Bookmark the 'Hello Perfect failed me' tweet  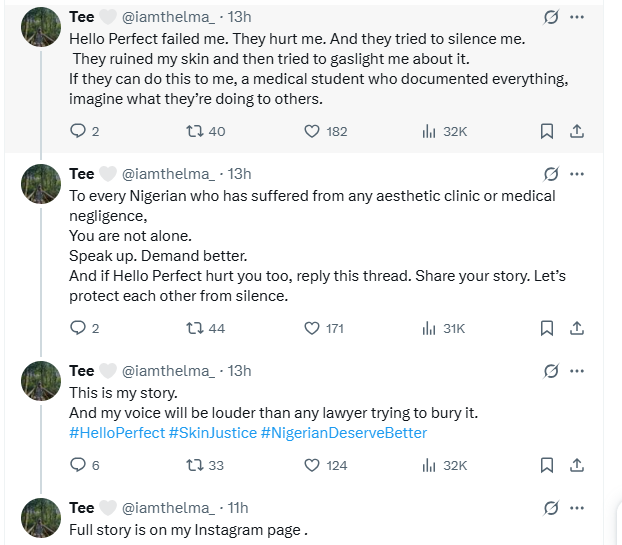(x=547, y=131)
